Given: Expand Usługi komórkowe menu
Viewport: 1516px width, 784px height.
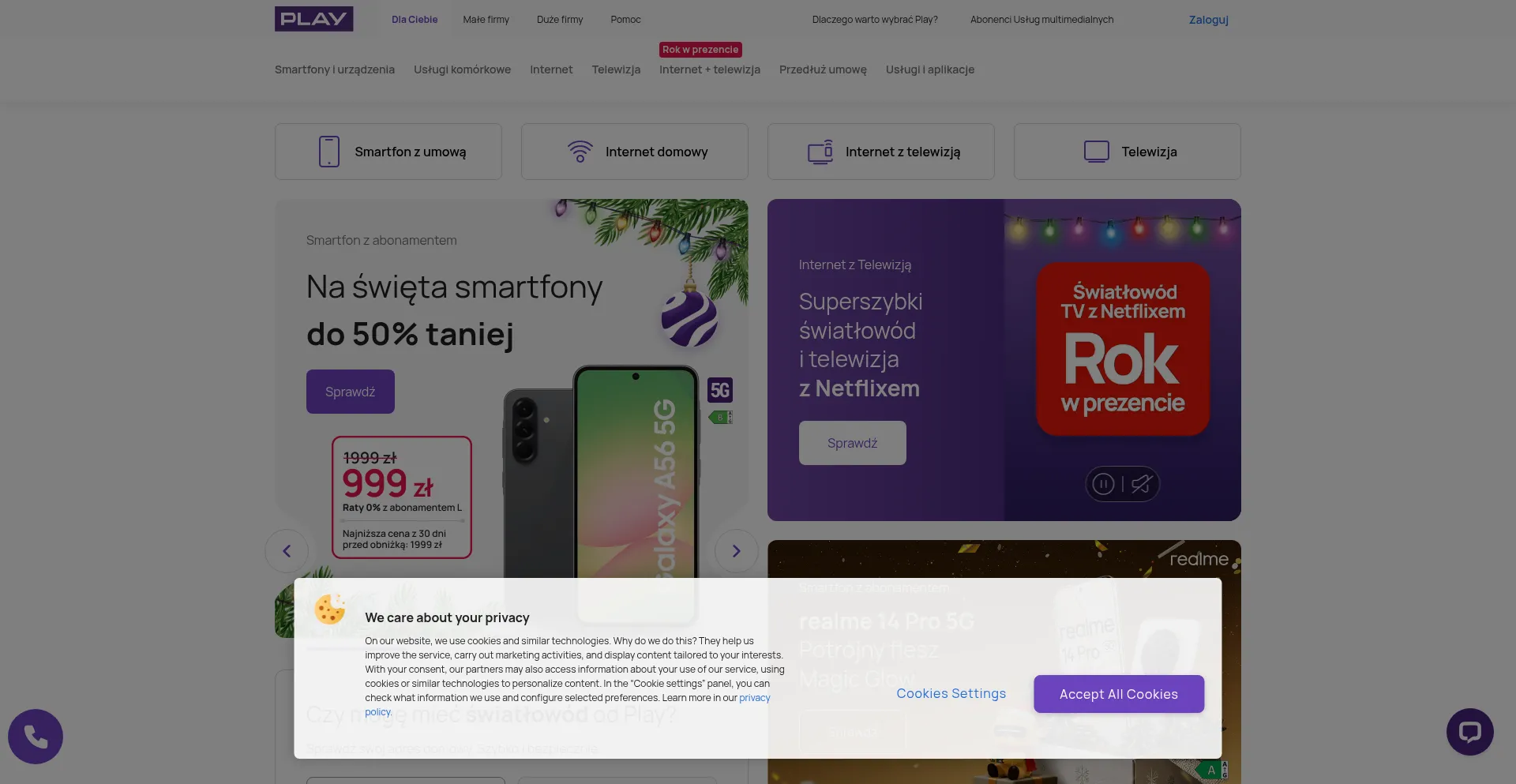Looking at the screenshot, I should pyautogui.click(x=462, y=69).
